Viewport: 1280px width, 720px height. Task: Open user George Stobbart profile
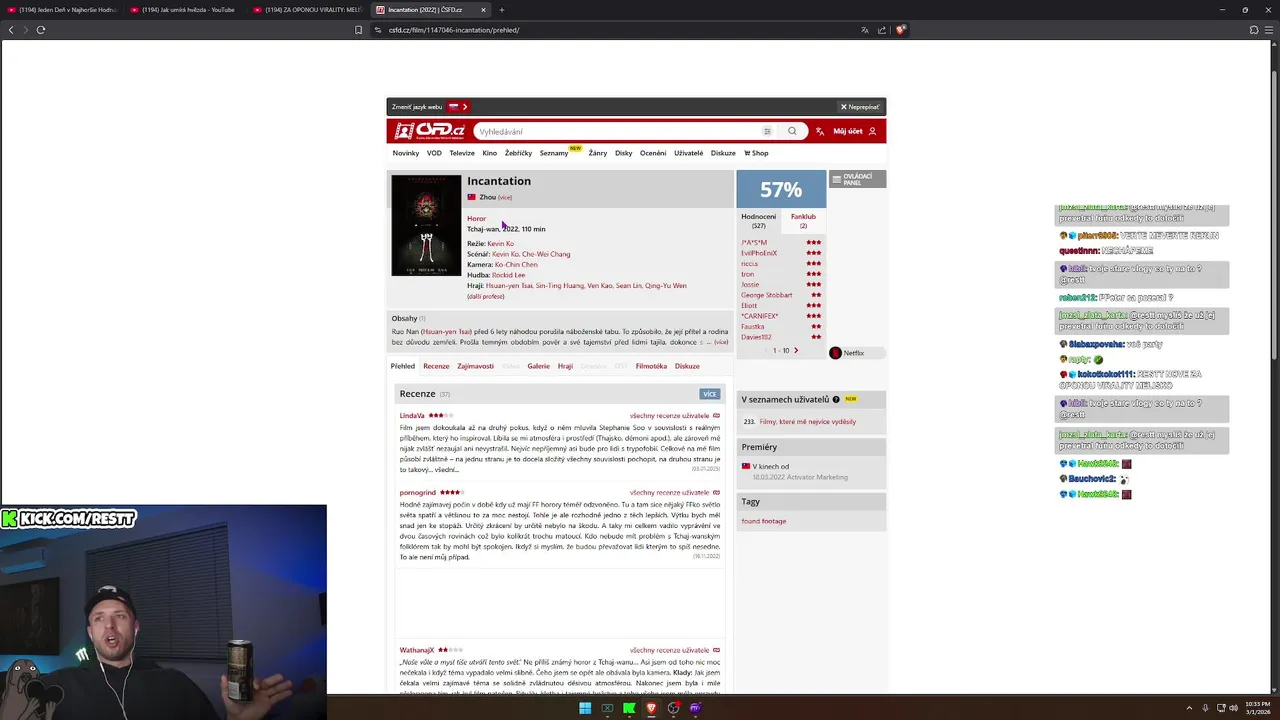(x=767, y=295)
